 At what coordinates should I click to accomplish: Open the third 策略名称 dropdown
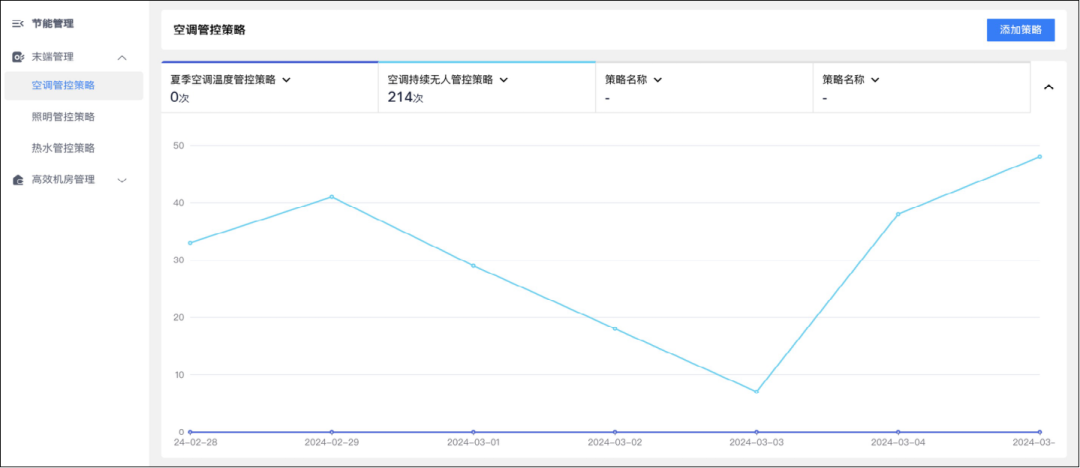[x=658, y=79]
